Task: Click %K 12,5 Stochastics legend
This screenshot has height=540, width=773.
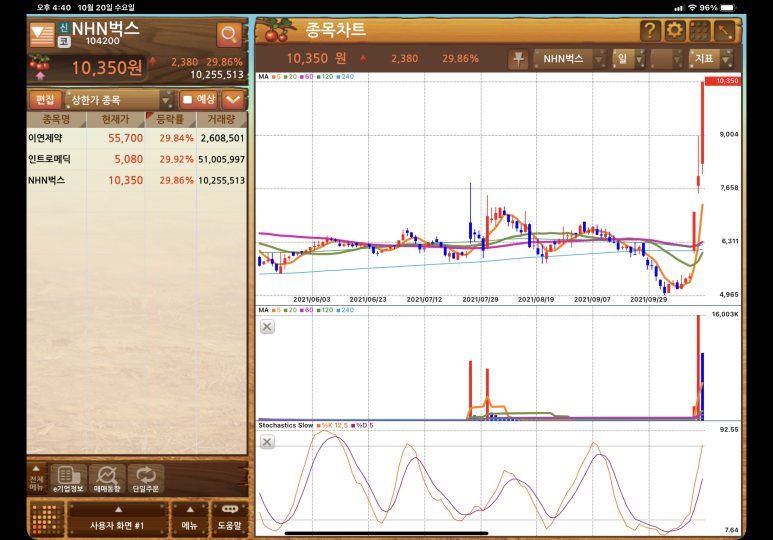Action: [333, 425]
